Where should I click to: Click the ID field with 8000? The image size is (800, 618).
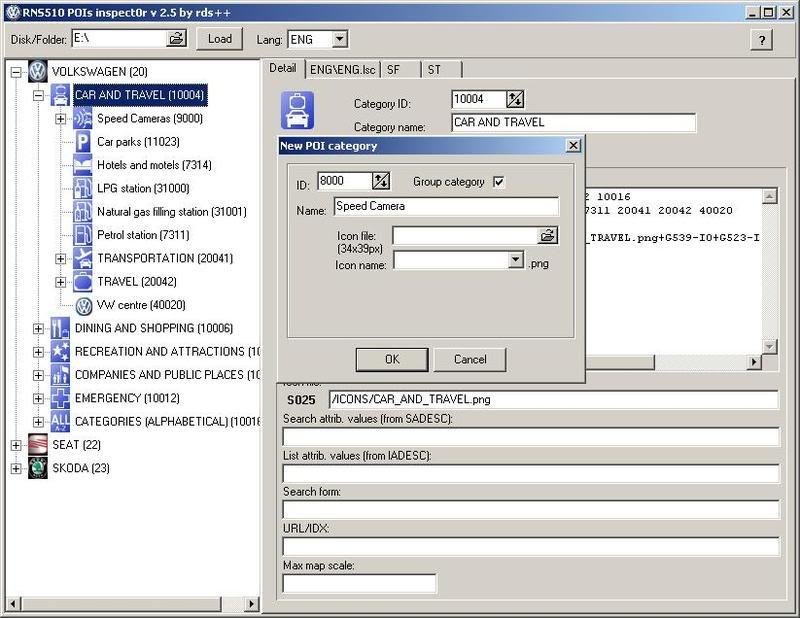[344, 181]
